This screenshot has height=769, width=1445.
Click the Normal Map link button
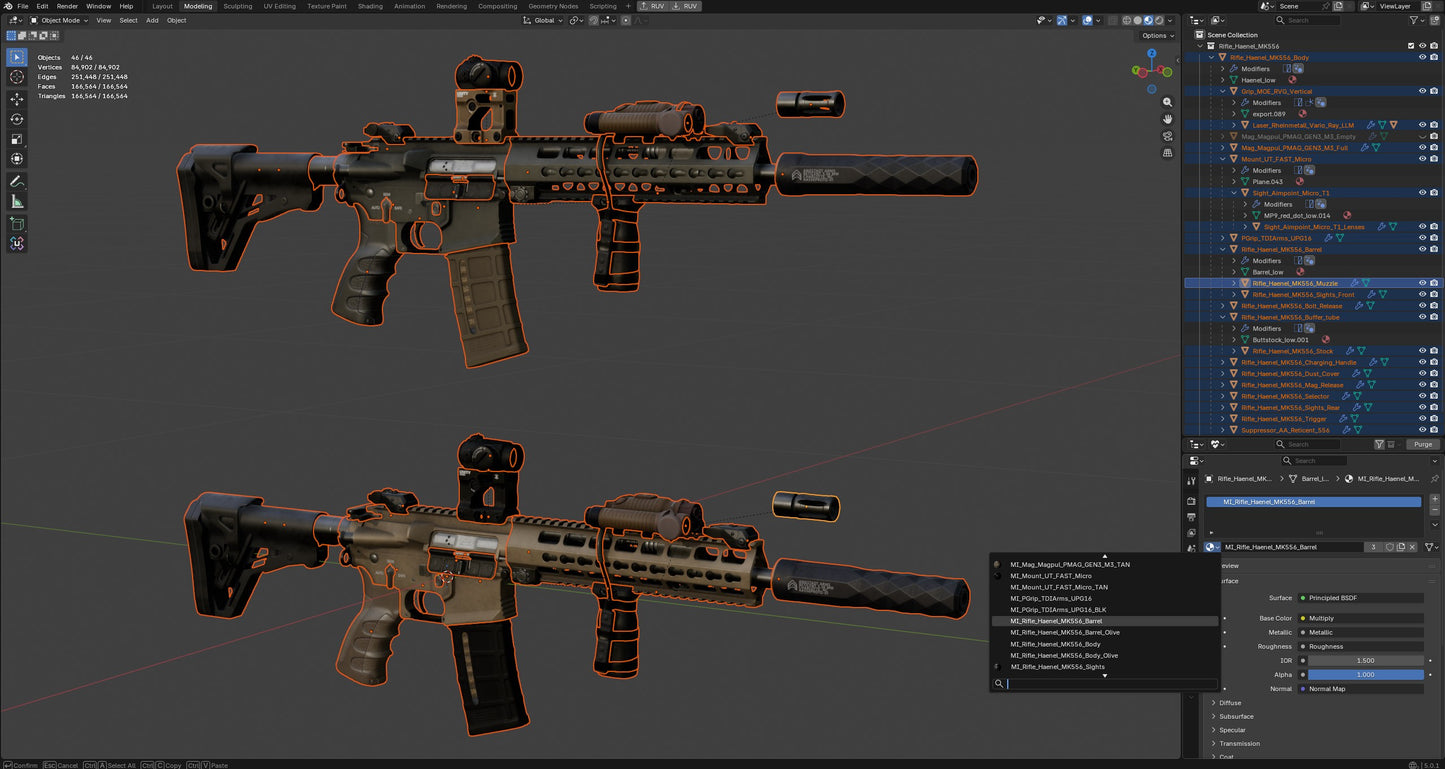[x=1360, y=688]
